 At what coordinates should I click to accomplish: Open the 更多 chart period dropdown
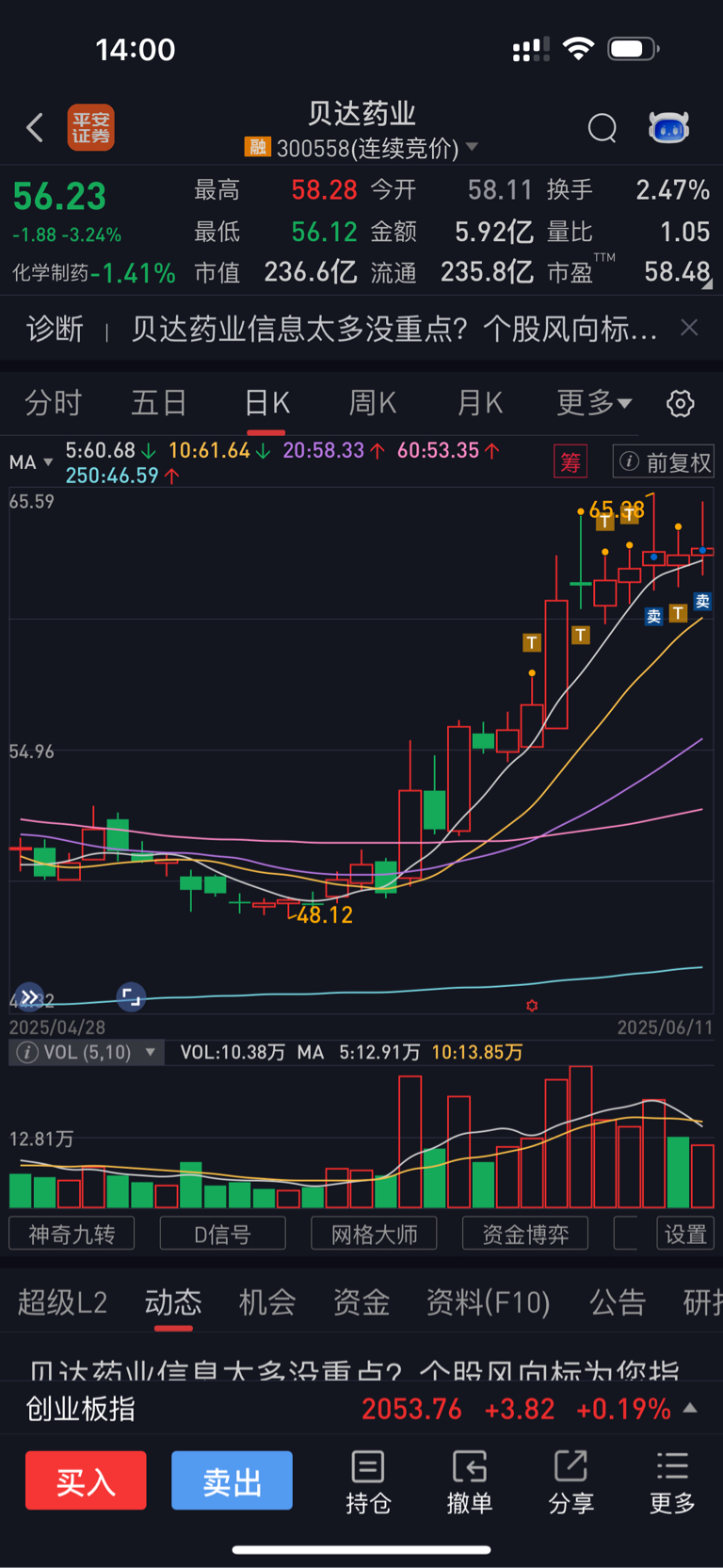tap(594, 403)
